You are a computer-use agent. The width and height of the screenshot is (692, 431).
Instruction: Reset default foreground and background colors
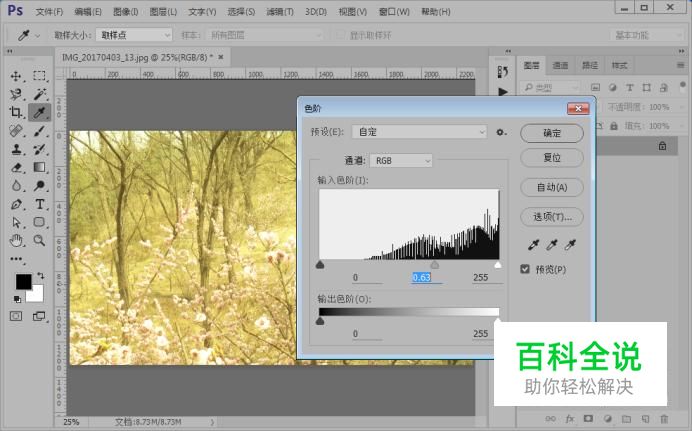point(17,300)
